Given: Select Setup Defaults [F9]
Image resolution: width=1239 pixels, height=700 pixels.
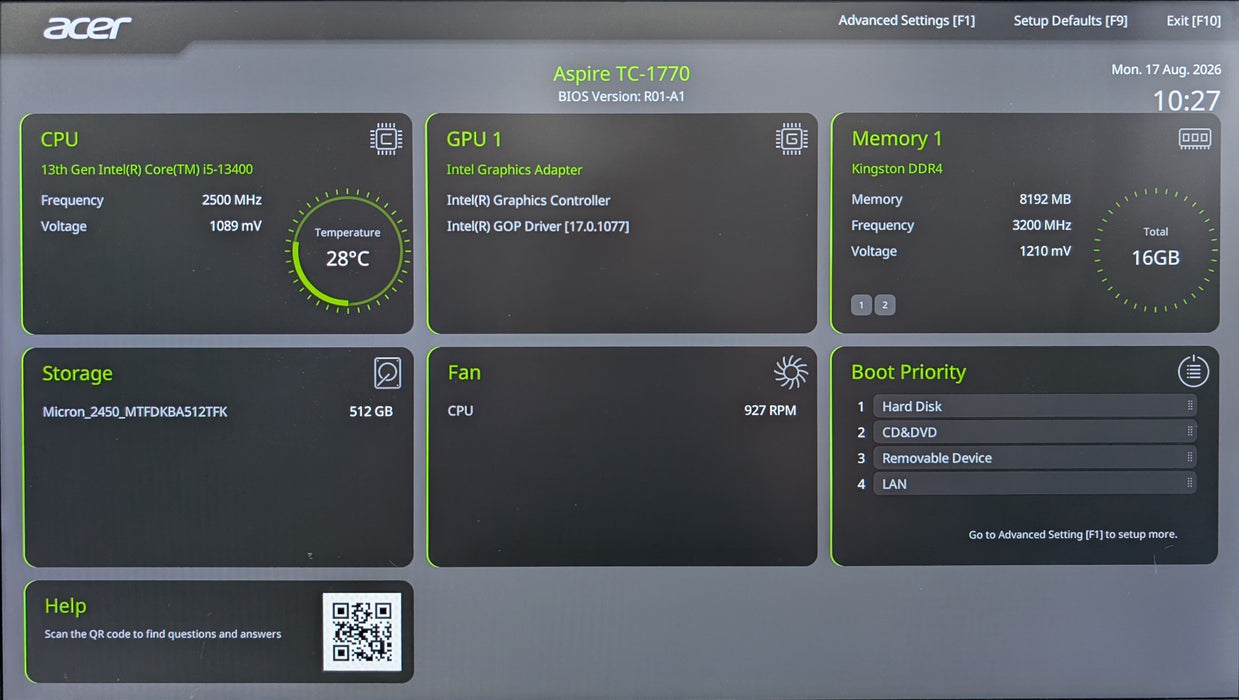Looking at the screenshot, I should coord(1070,20).
